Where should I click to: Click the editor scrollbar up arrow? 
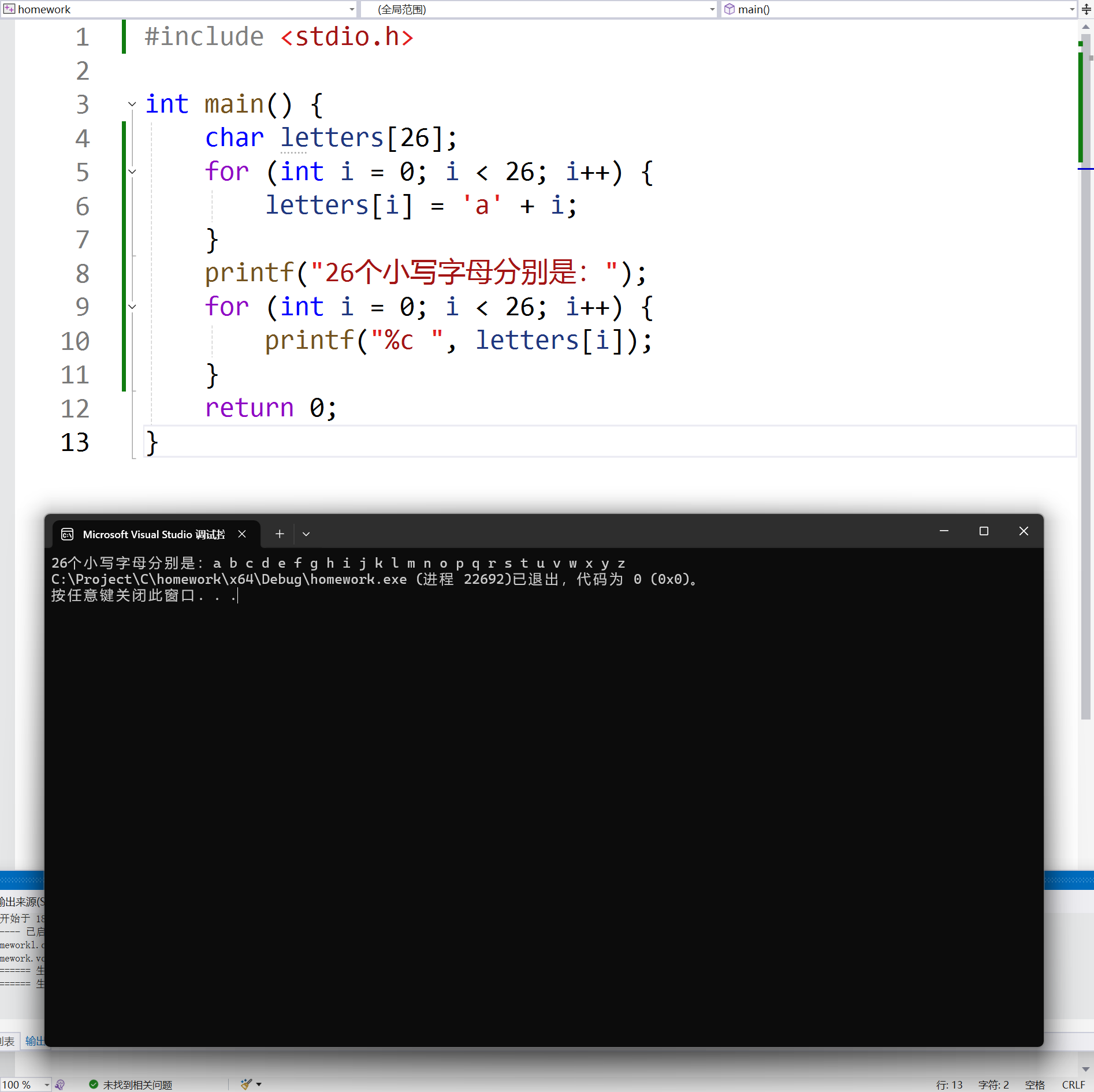tap(1086, 27)
